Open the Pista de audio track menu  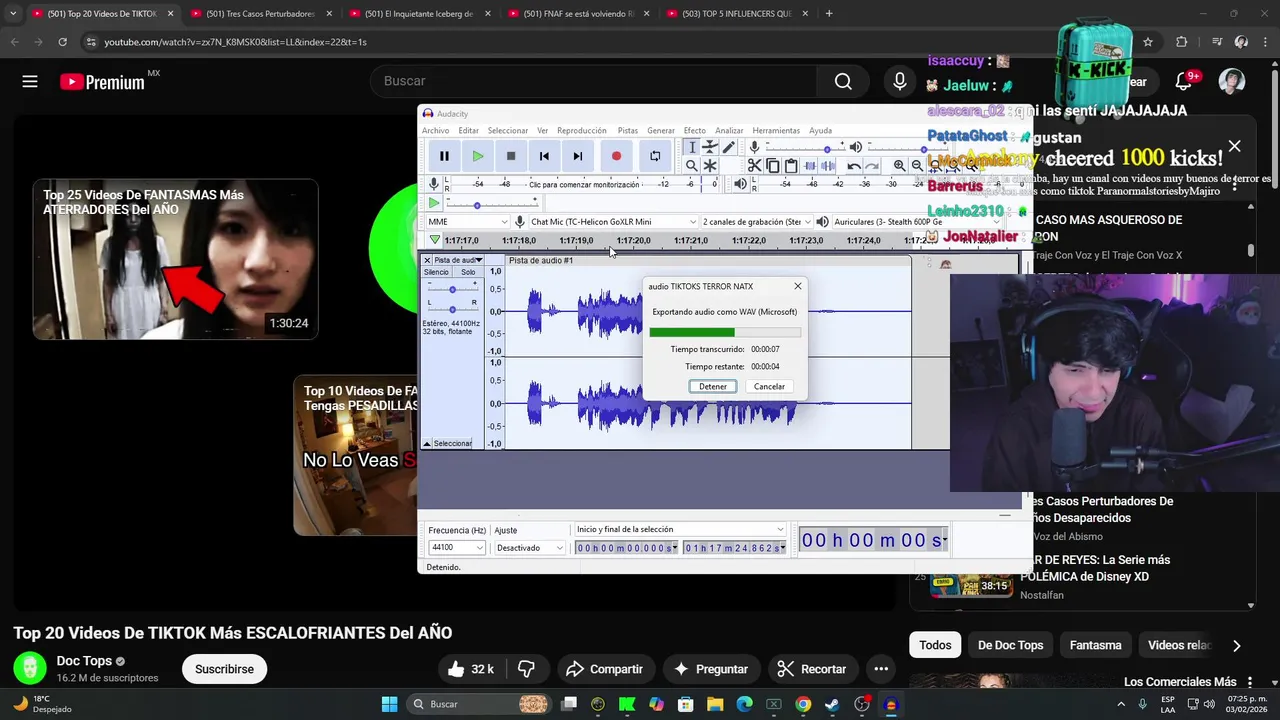(458, 260)
